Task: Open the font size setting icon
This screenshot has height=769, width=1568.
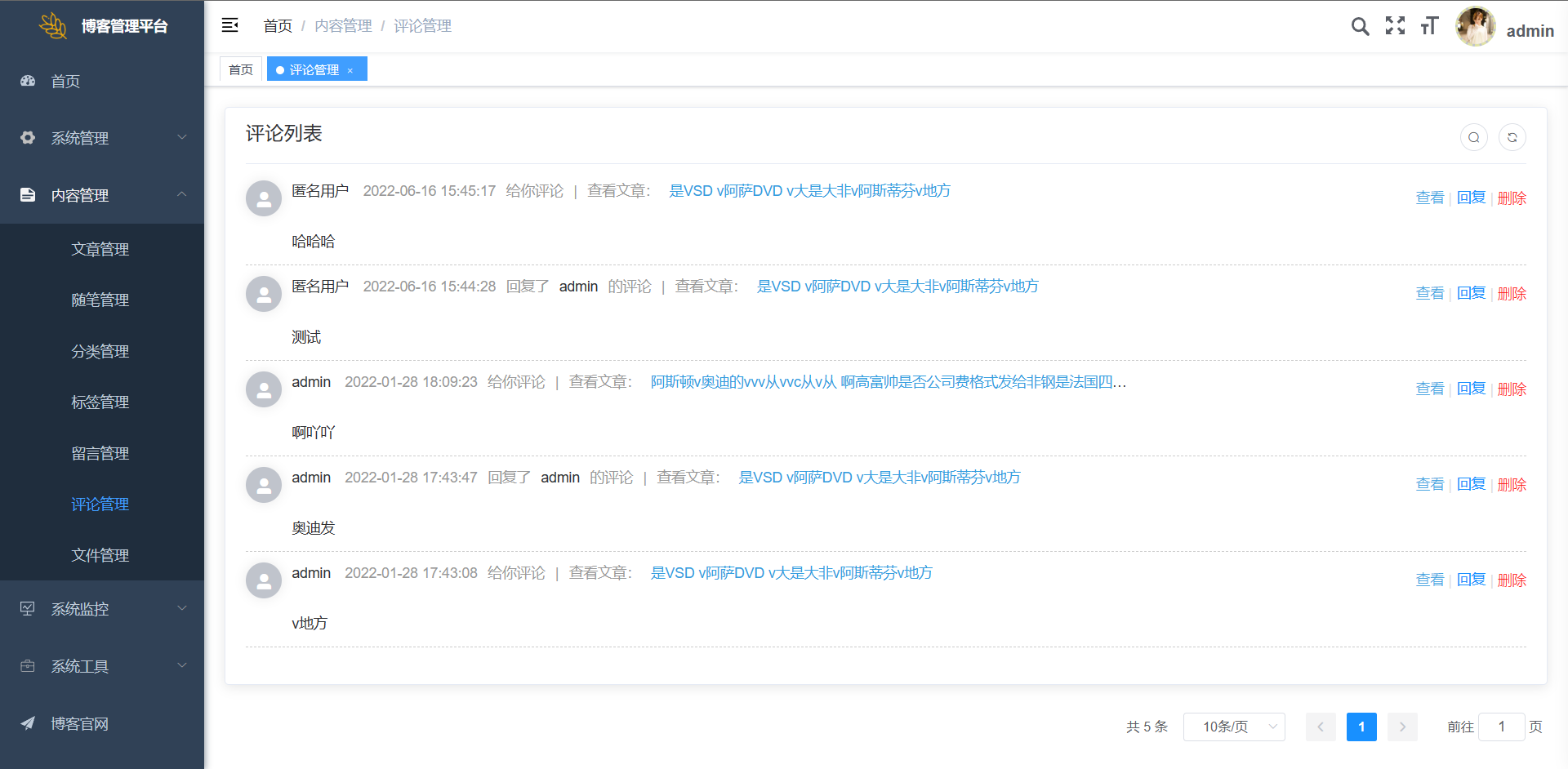Action: 1429,26
